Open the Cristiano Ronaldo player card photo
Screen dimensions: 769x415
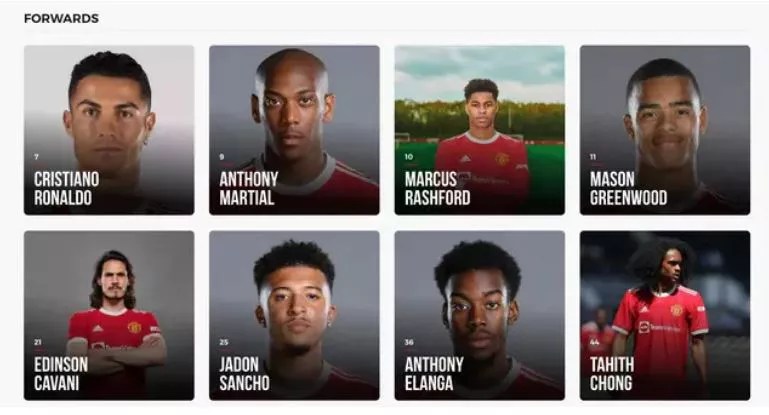109,130
